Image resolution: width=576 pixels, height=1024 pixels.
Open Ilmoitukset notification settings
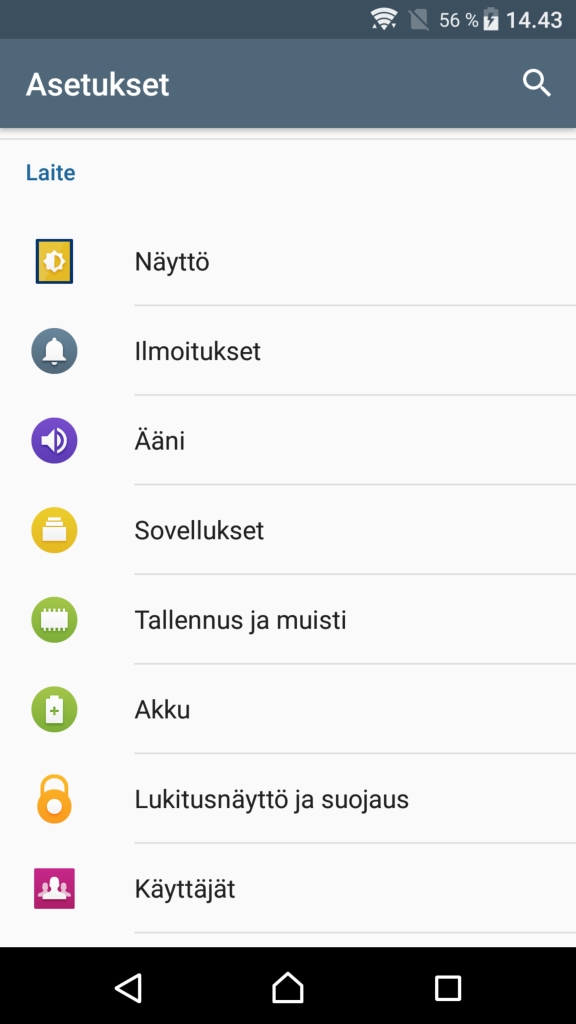coord(288,351)
